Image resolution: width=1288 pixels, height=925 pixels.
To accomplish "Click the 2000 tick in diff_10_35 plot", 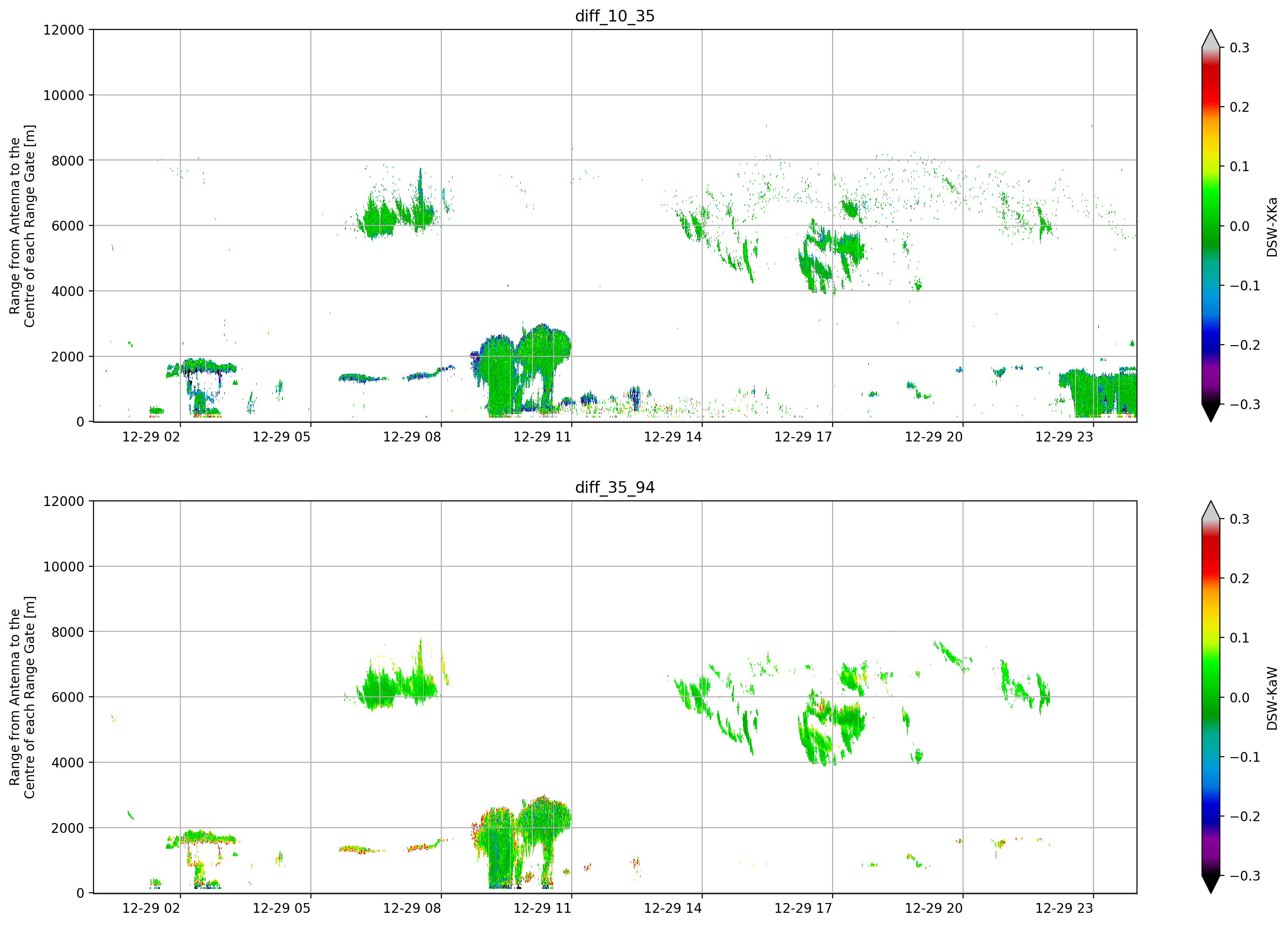I will coord(68,357).
